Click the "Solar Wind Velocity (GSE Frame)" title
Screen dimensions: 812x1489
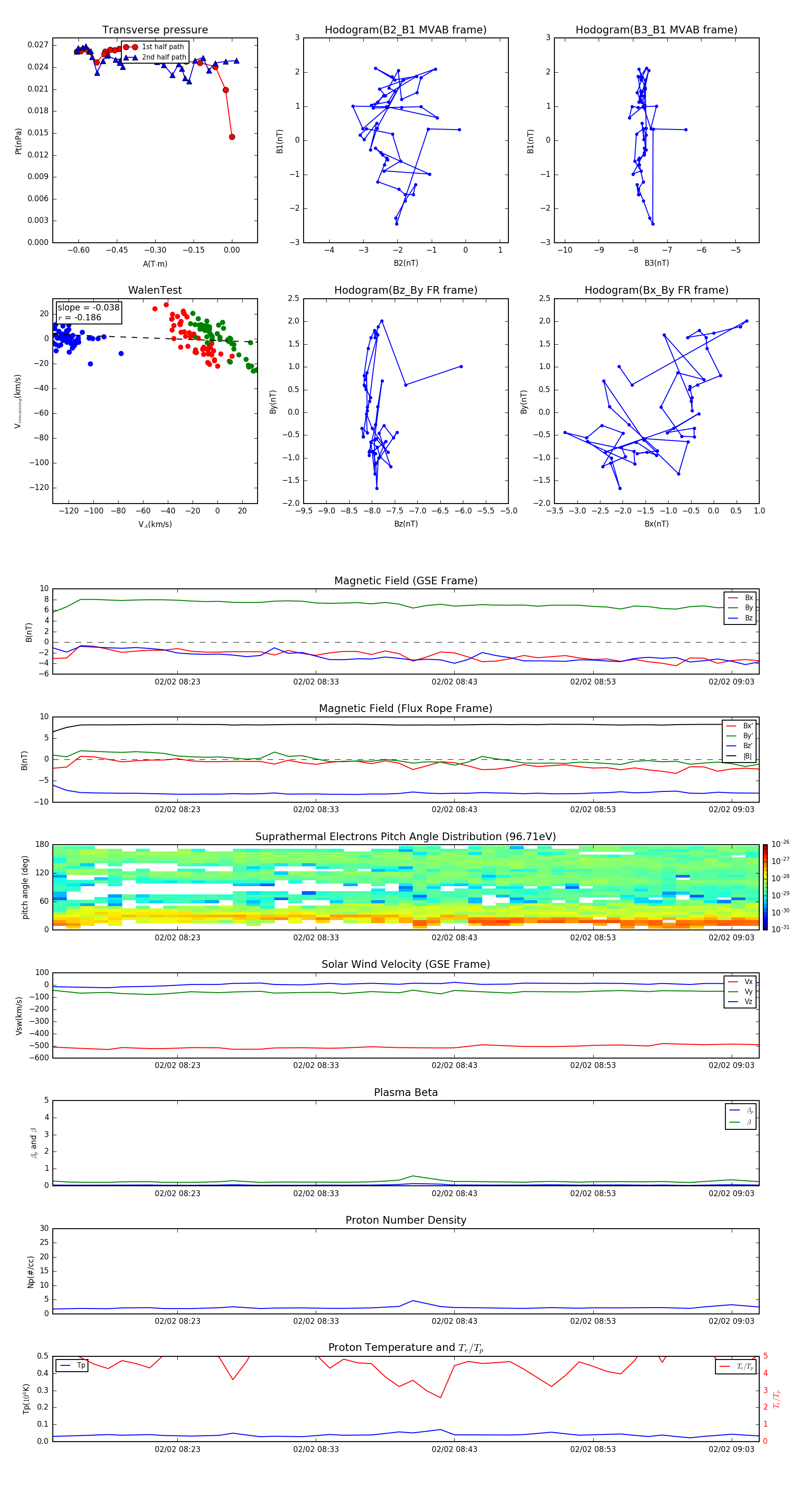[x=406, y=965]
